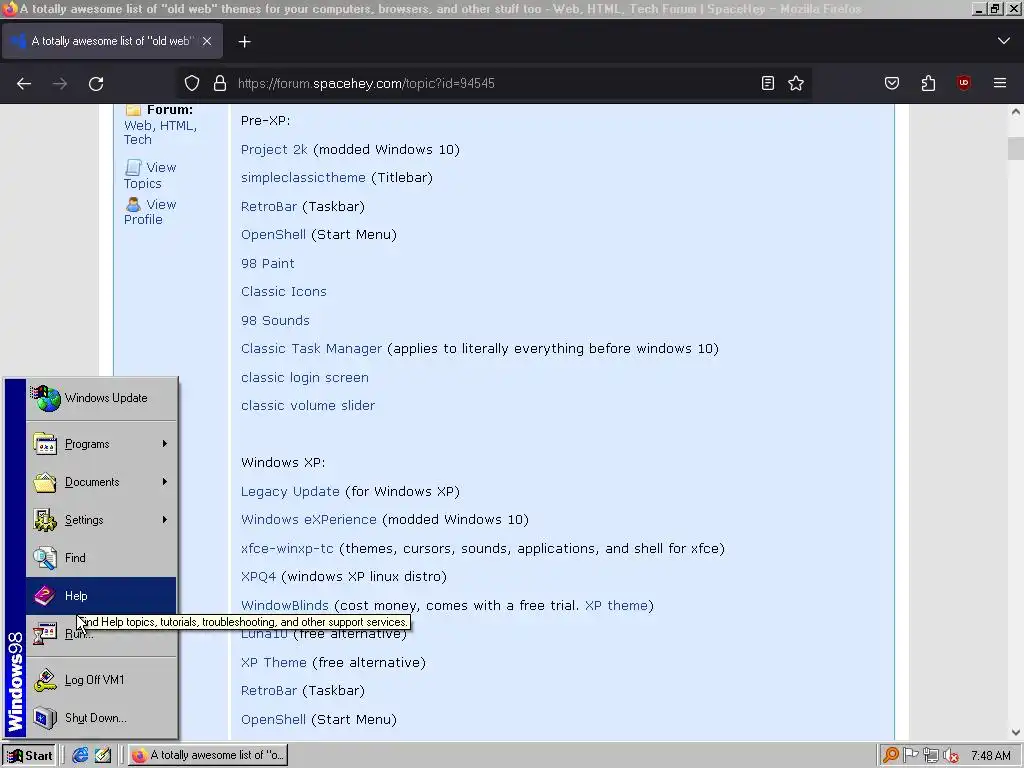Click the Shut Down monitor icon
1024x768 pixels.
point(44,718)
